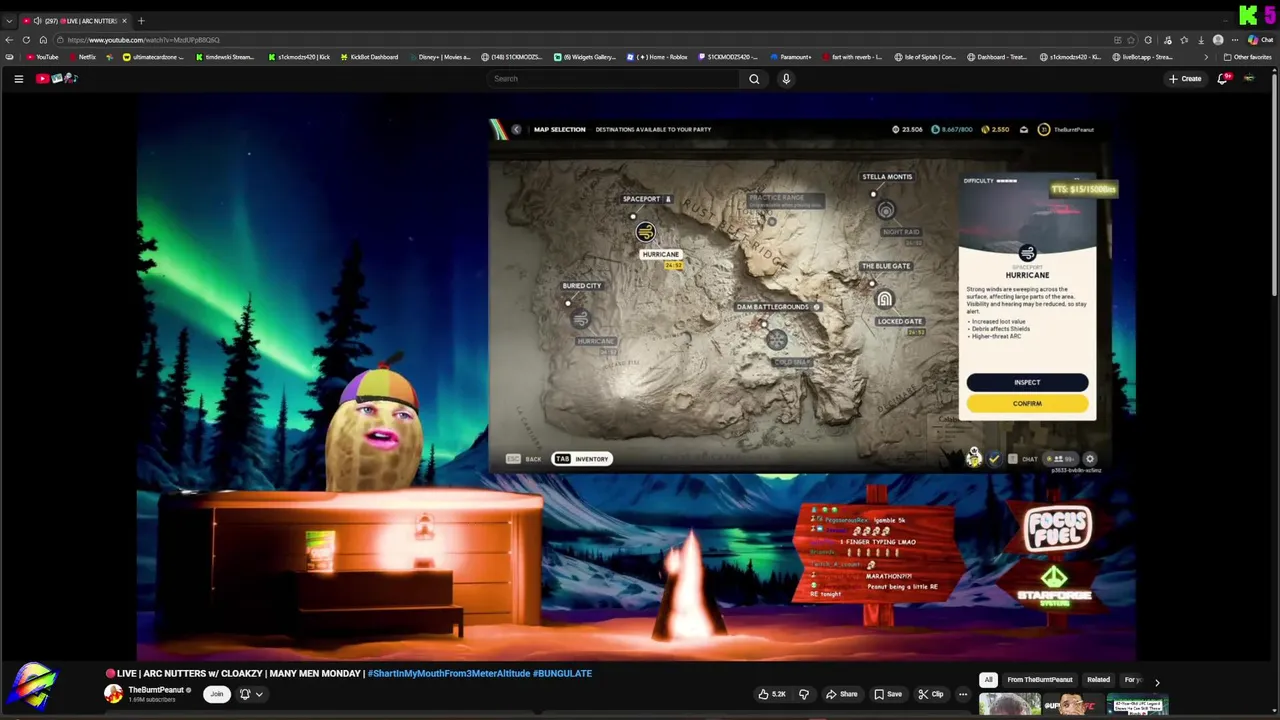
Task: Open in-game settings gear icon
Action: (1090, 459)
